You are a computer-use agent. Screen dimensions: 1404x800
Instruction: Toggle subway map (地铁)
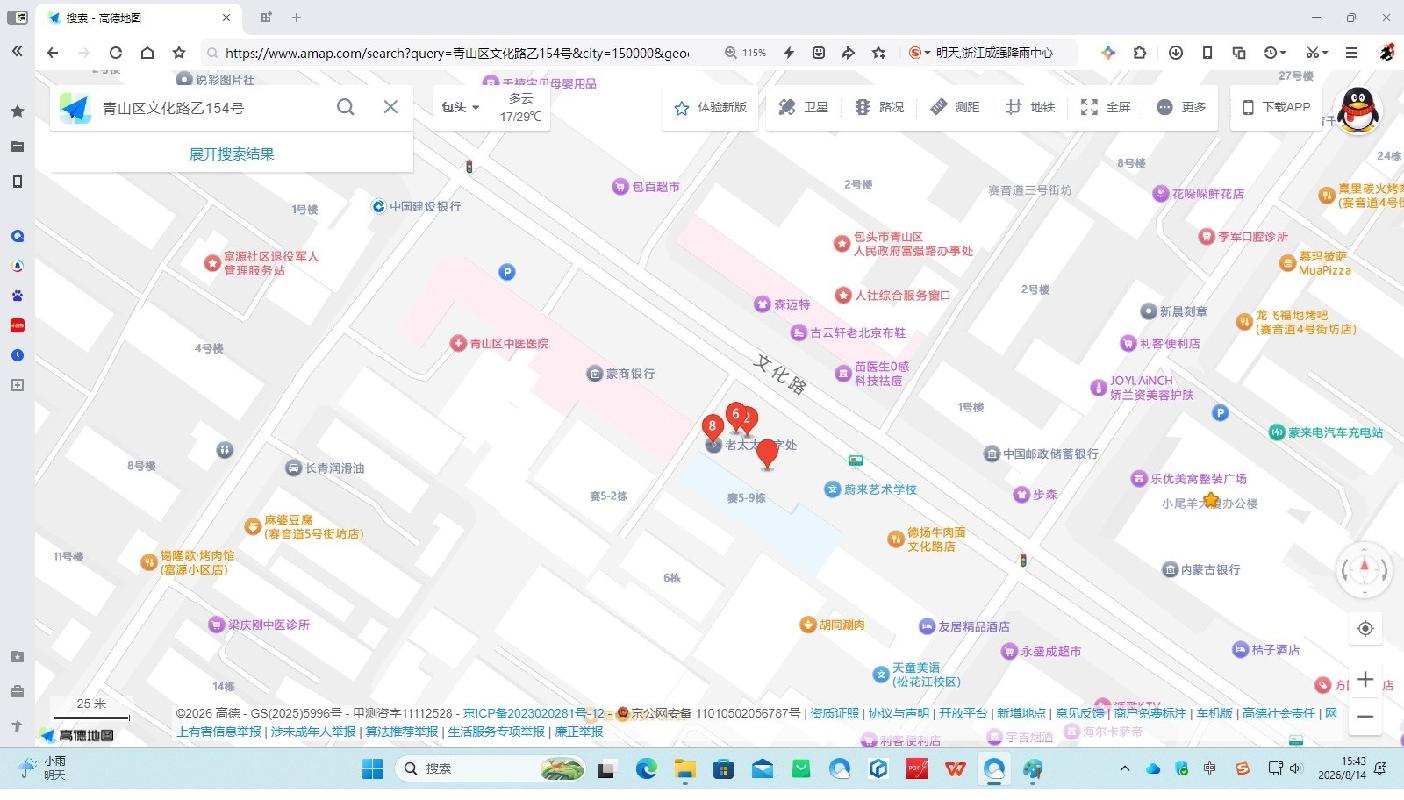1030,107
